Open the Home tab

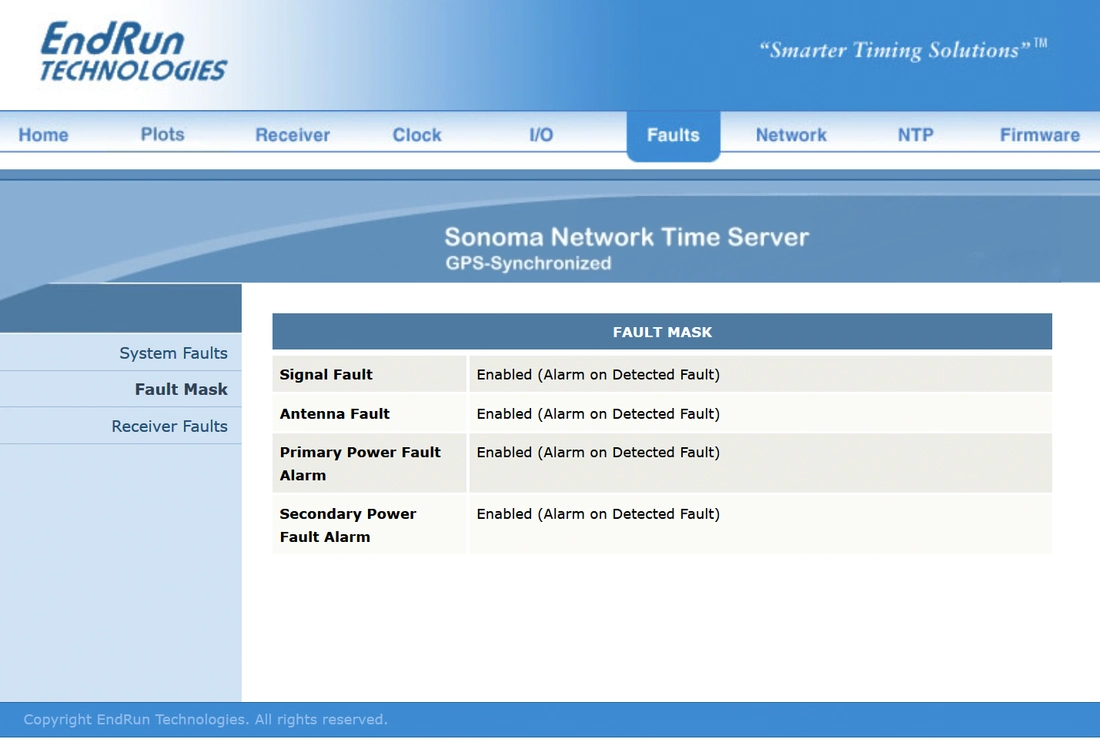tap(43, 135)
